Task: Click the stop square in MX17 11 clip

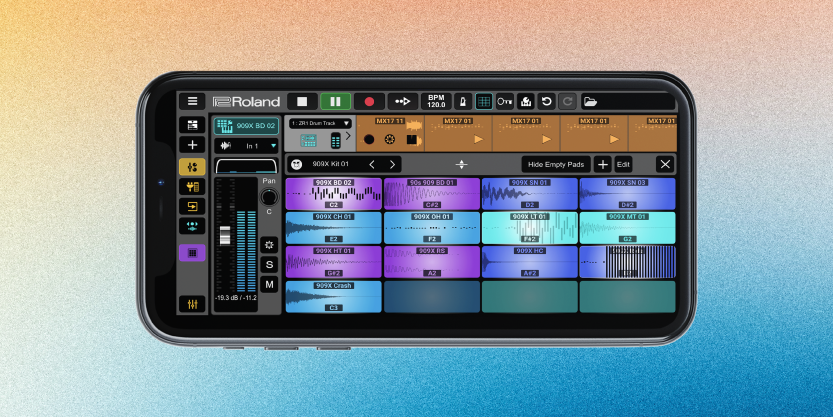Action: pyautogui.click(x=412, y=140)
